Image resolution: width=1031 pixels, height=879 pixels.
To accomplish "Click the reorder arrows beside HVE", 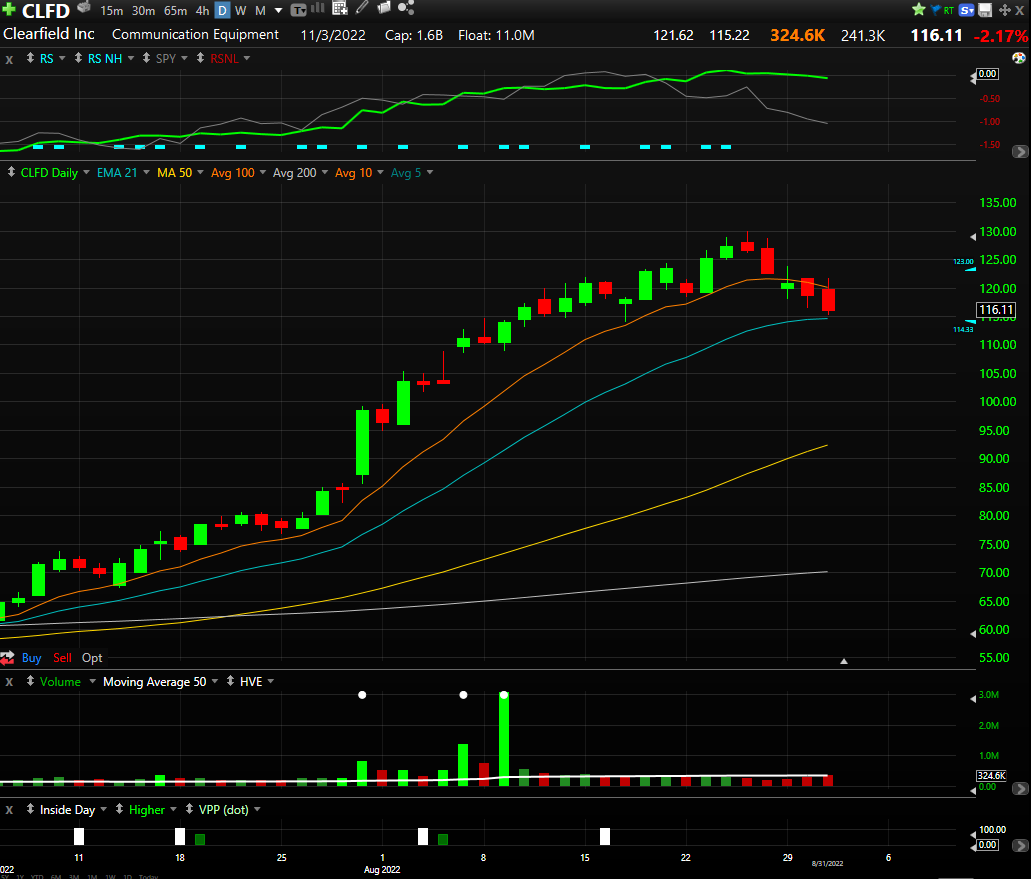I will 230,681.
